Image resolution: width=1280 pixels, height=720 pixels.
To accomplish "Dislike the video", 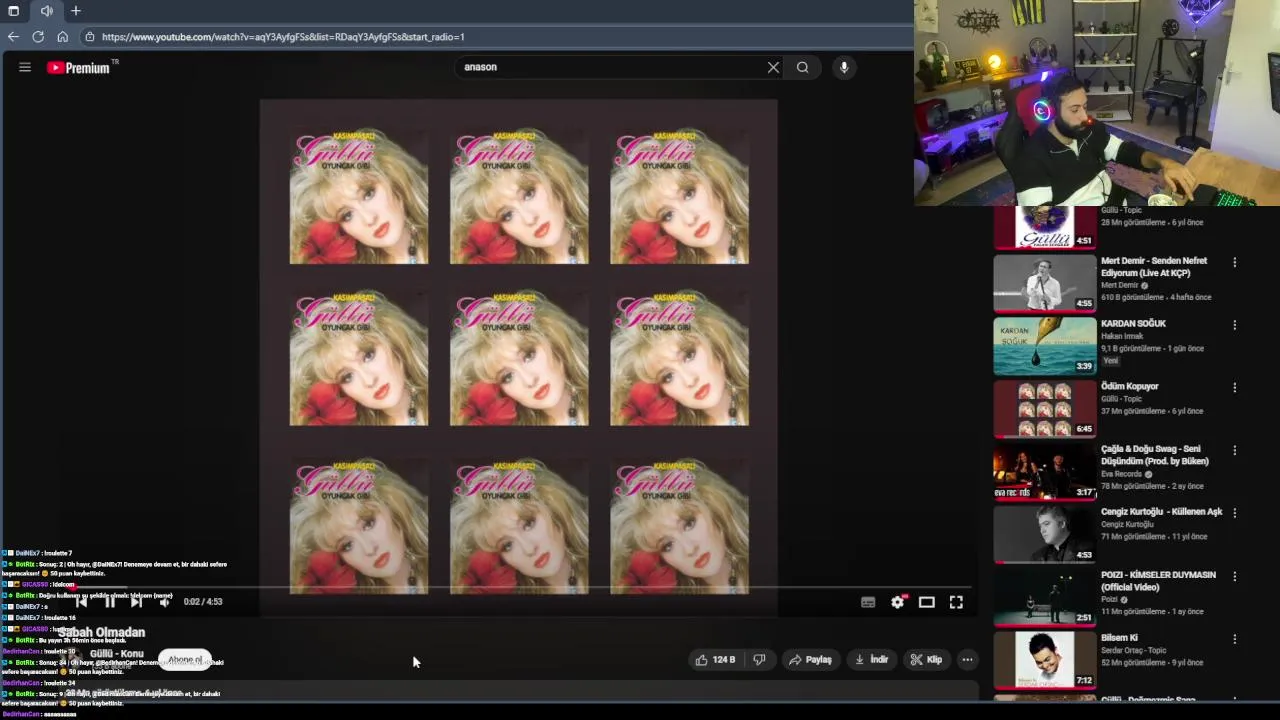I will click(x=759, y=660).
